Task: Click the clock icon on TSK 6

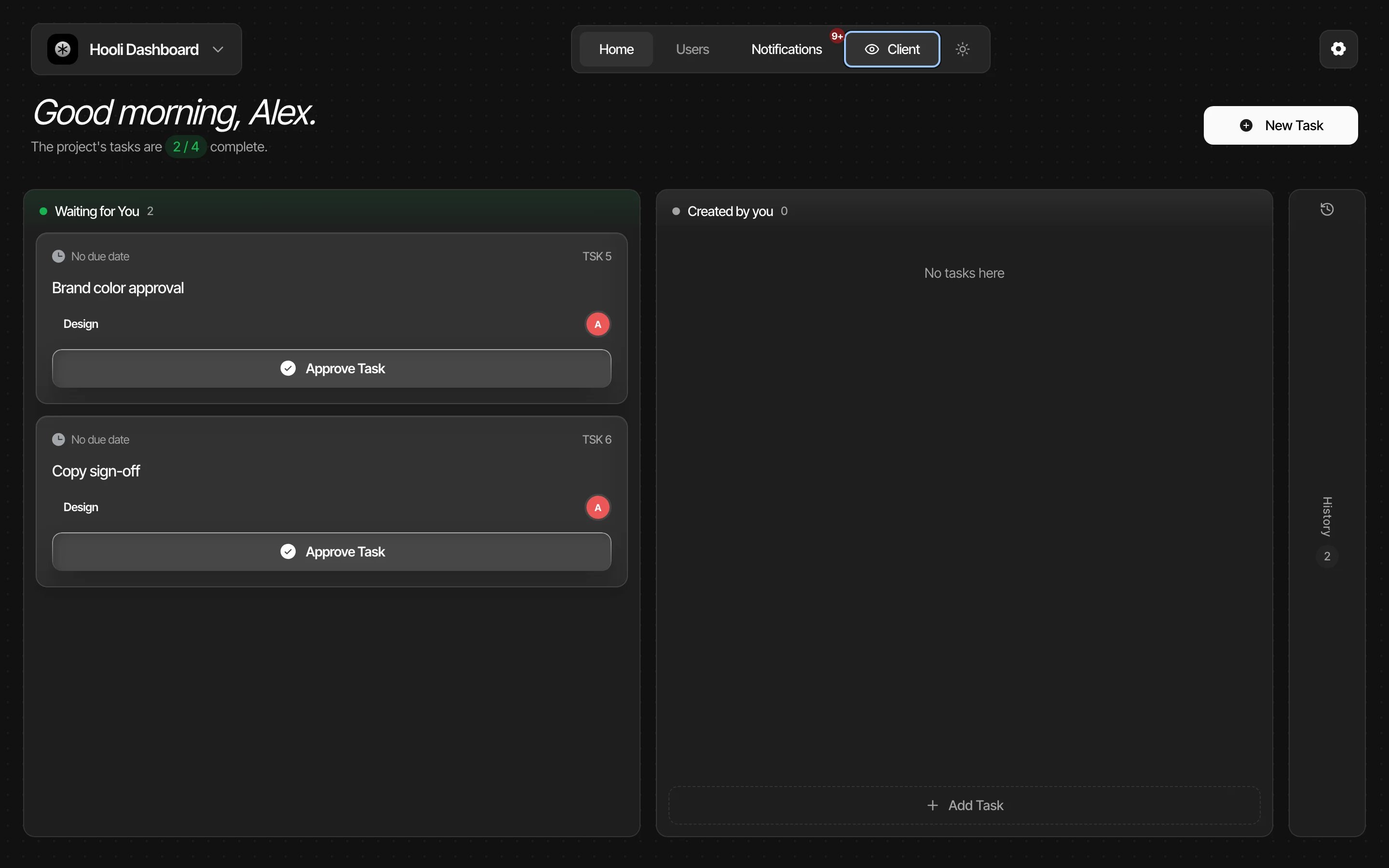Action: pos(58,439)
